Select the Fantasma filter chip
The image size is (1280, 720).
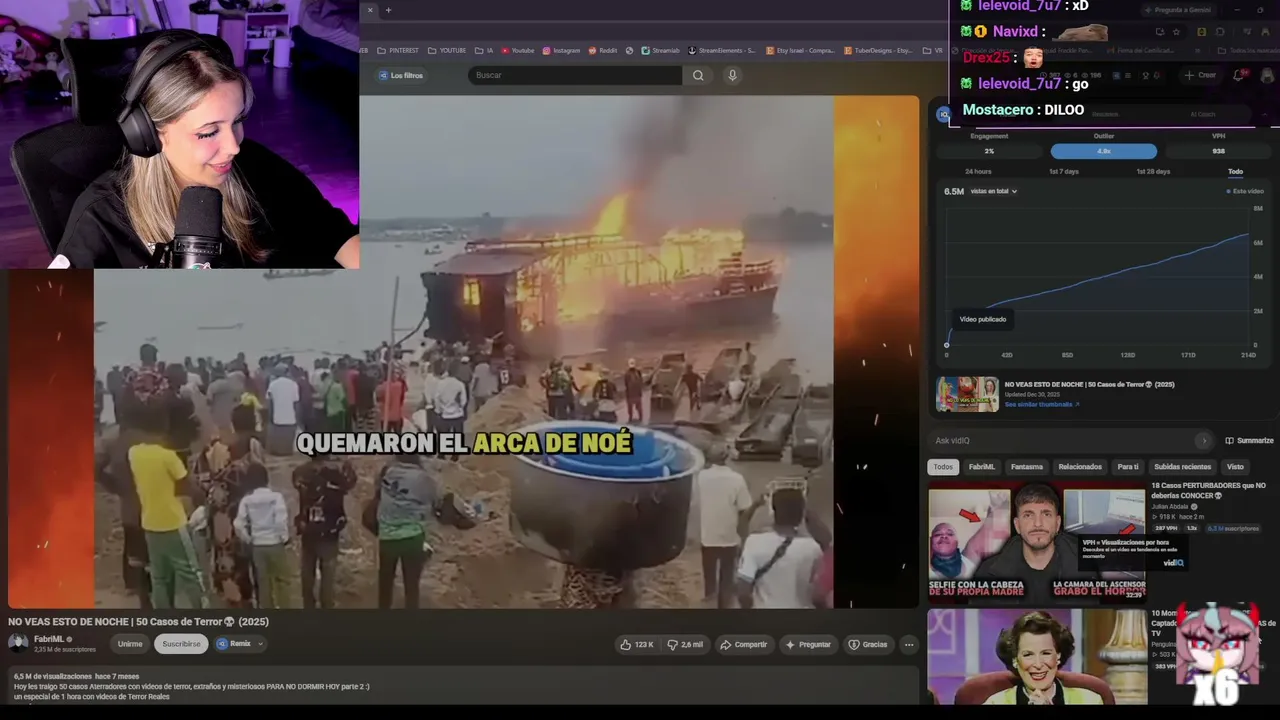coord(1027,467)
